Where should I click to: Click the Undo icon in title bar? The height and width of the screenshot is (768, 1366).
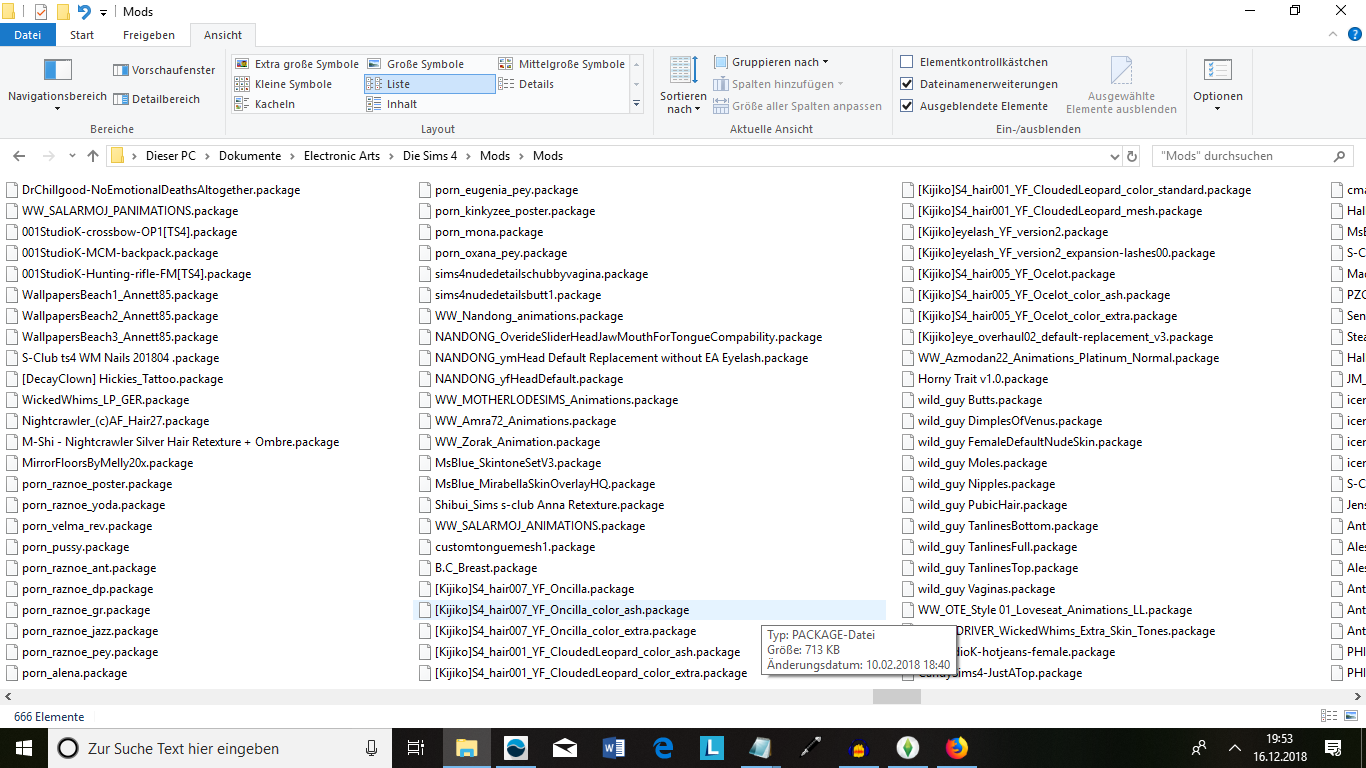(84, 12)
